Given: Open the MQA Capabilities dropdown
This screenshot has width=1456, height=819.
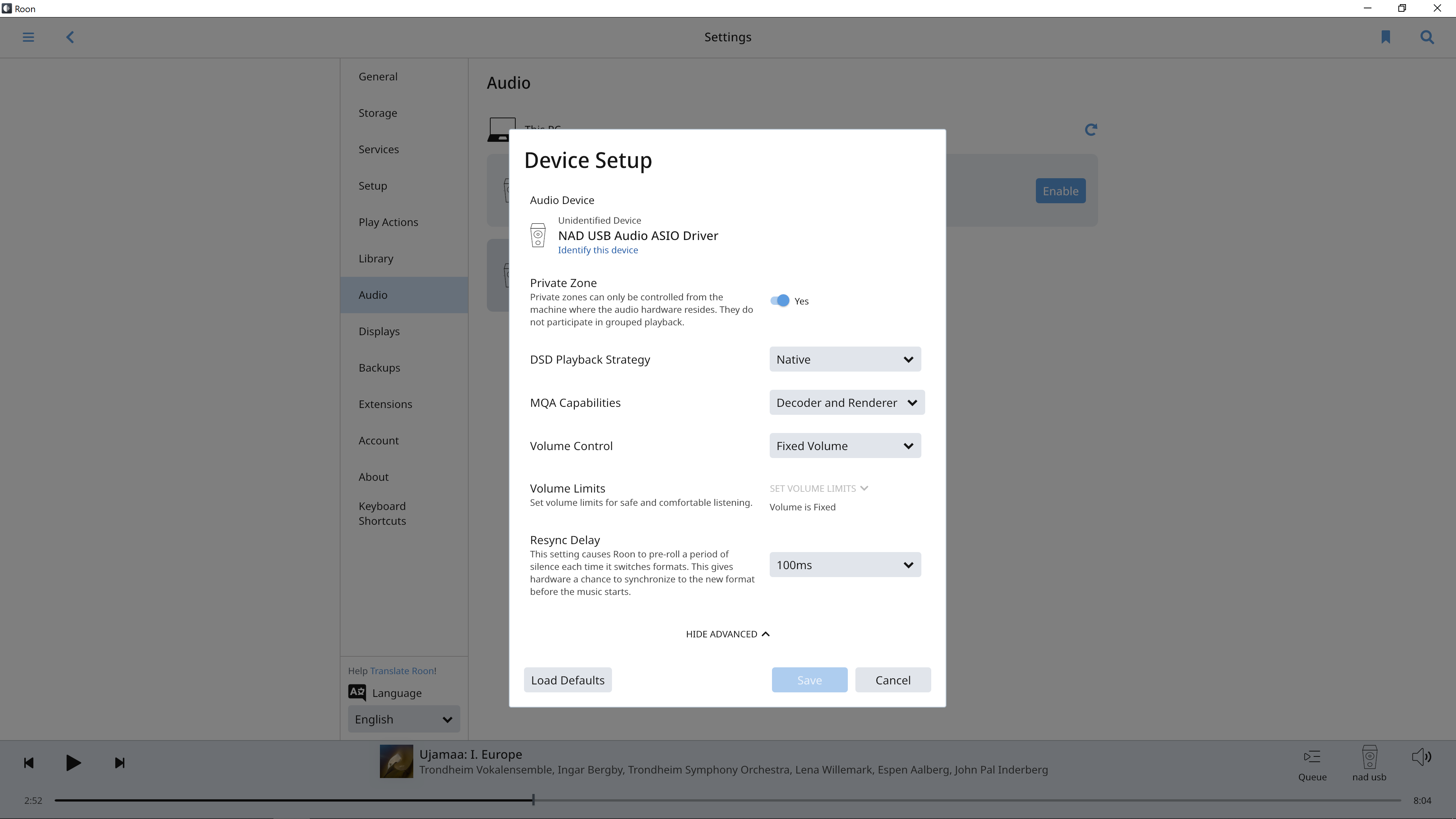Looking at the screenshot, I should tap(846, 402).
